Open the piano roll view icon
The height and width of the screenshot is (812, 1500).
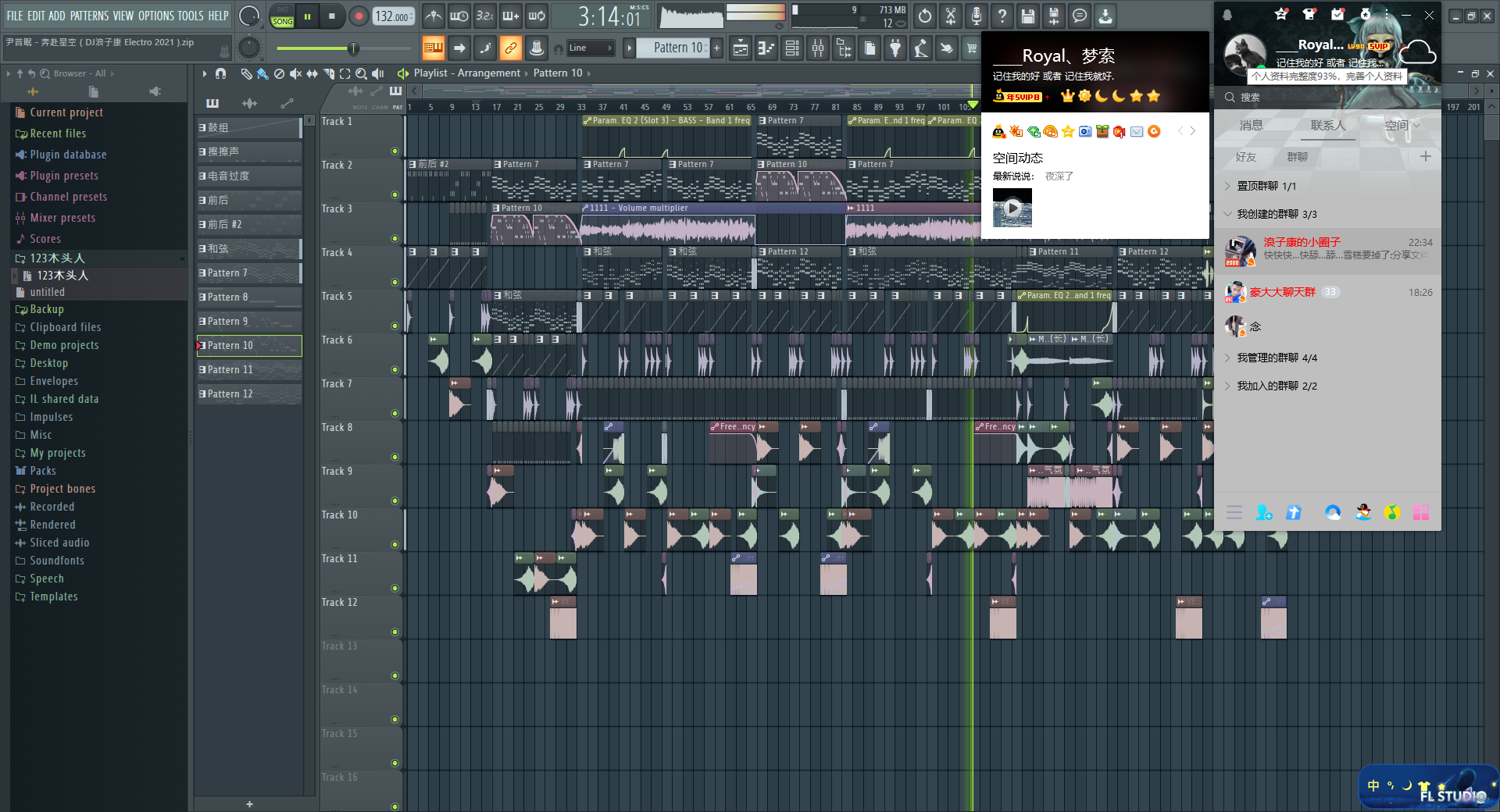766,48
